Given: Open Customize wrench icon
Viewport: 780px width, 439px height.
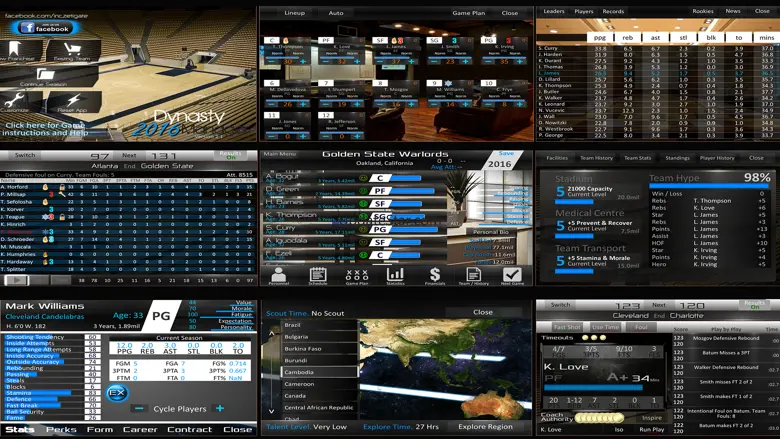Looking at the screenshot, I should click(15, 102).
